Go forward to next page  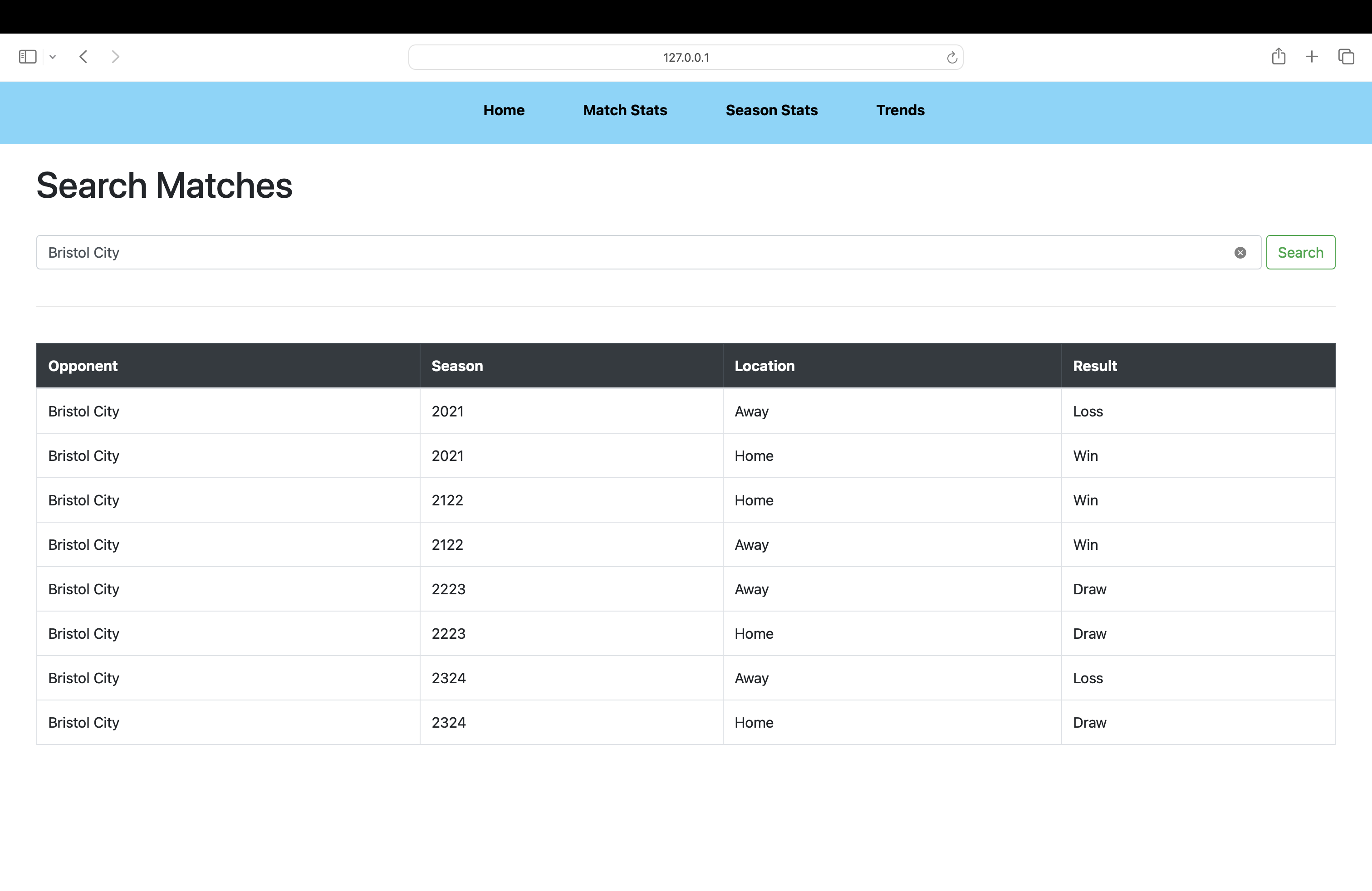tap(115, 56)
